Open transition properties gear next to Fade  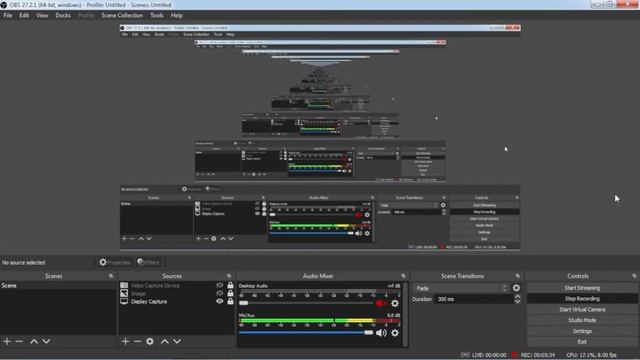point(516,288)
